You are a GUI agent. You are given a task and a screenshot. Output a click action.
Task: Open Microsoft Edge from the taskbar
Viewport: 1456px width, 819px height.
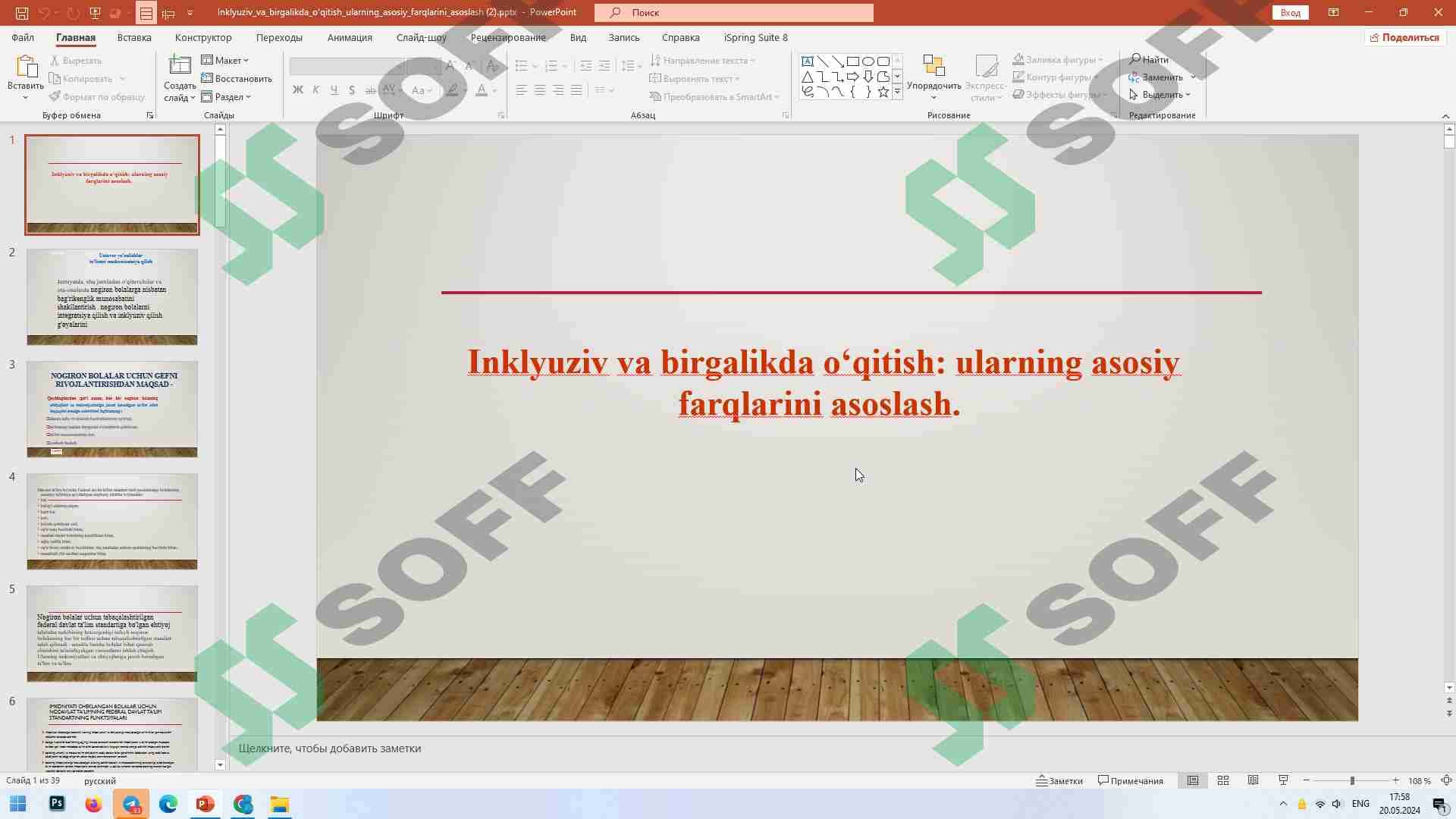click(x=168, y=804)
